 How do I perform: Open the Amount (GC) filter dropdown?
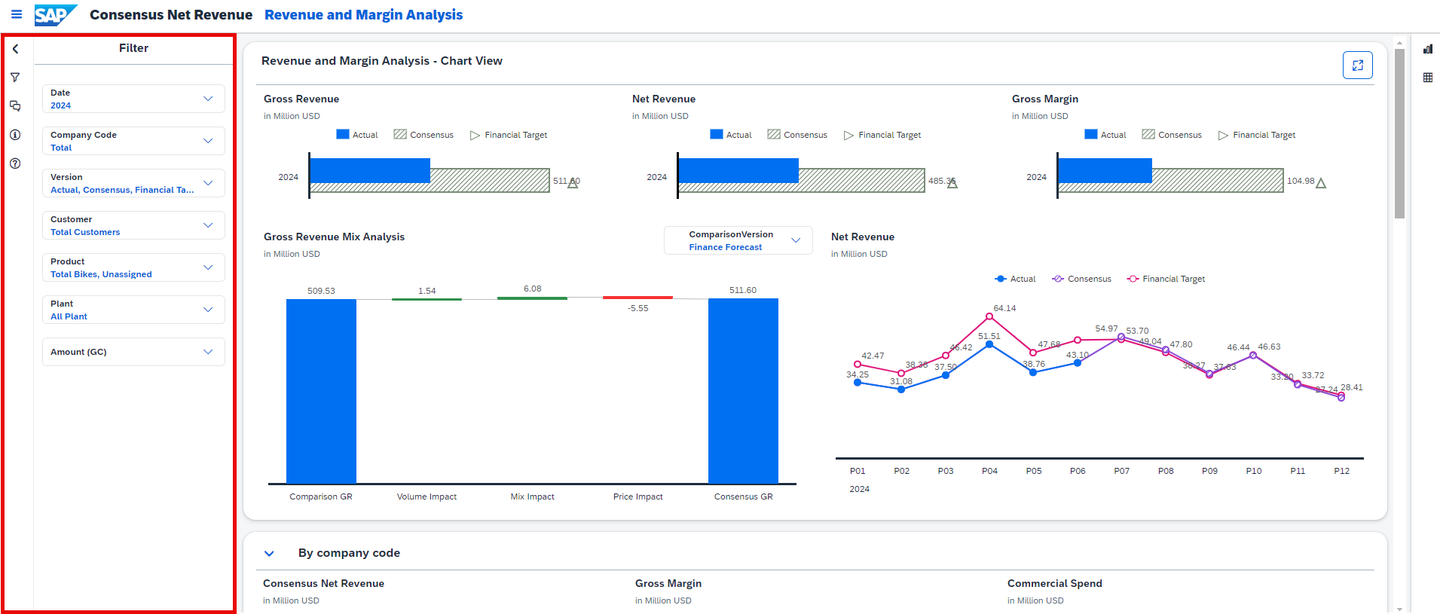[x=134, y=352]
